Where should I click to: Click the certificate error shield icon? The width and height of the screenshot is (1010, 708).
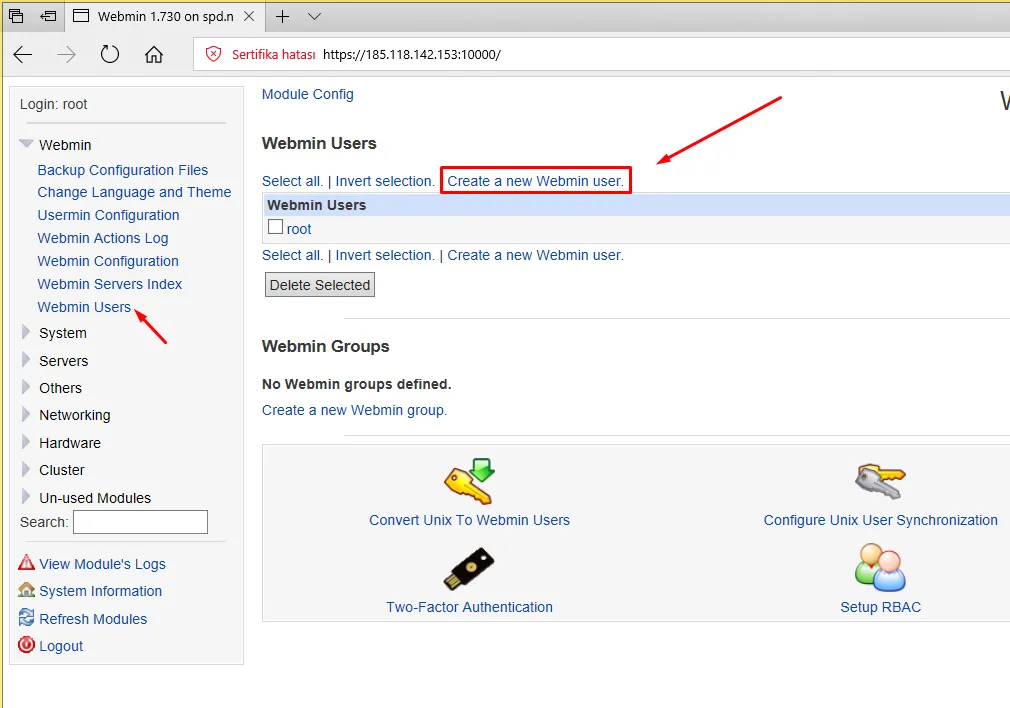(213, 54)
